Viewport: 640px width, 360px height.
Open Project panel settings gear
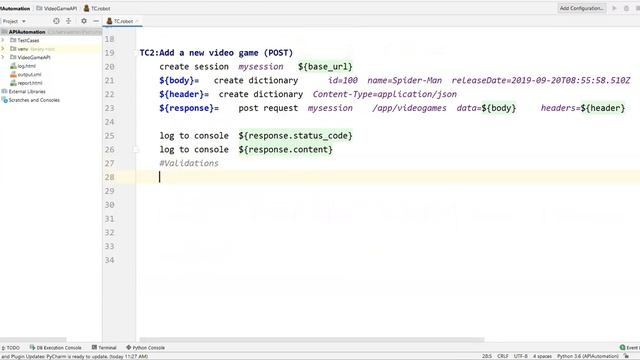tap(84, 21)
